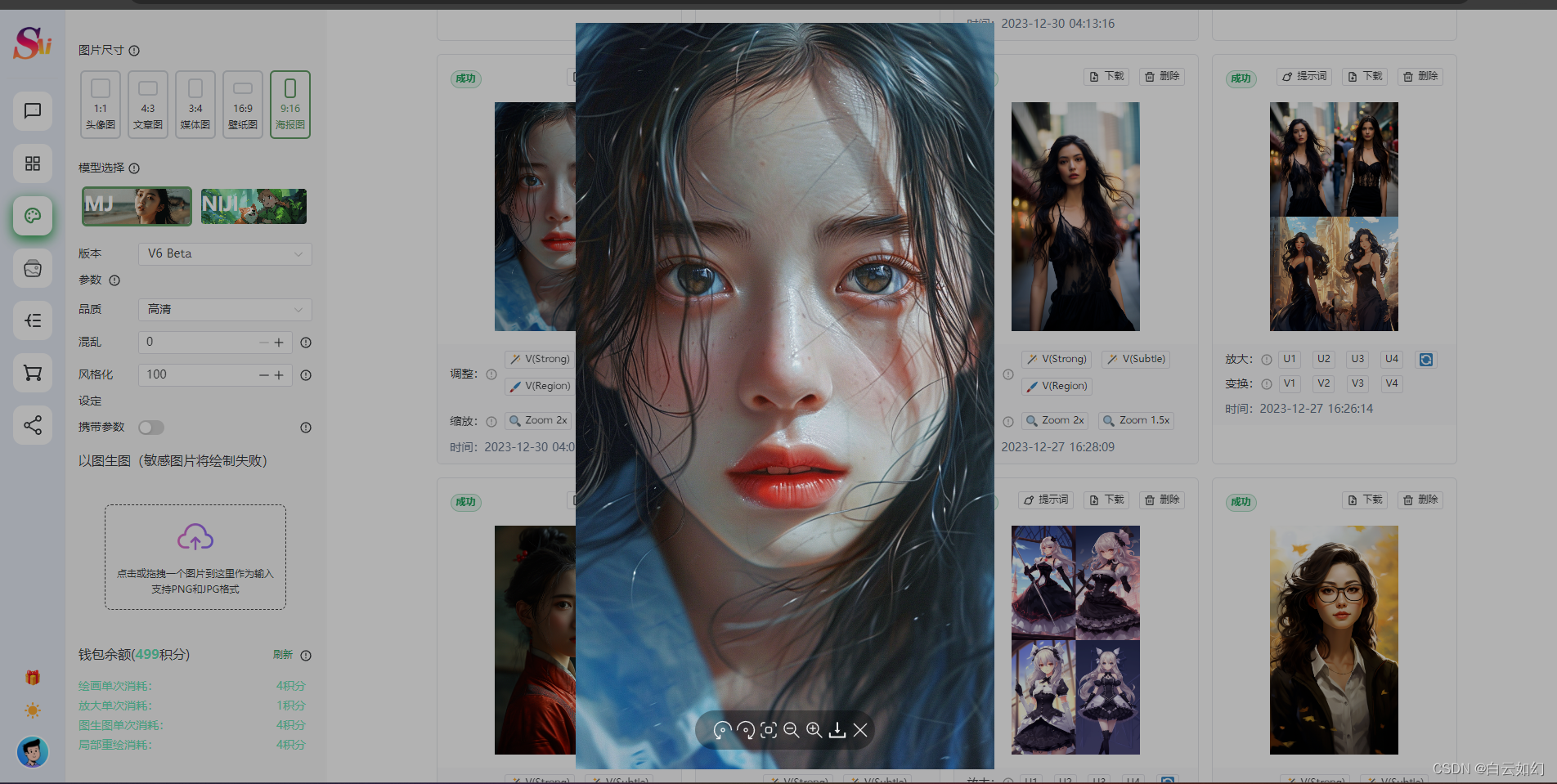
Task: Reset image to original size in preview toolbar
Action: click(x=768, y=730)
